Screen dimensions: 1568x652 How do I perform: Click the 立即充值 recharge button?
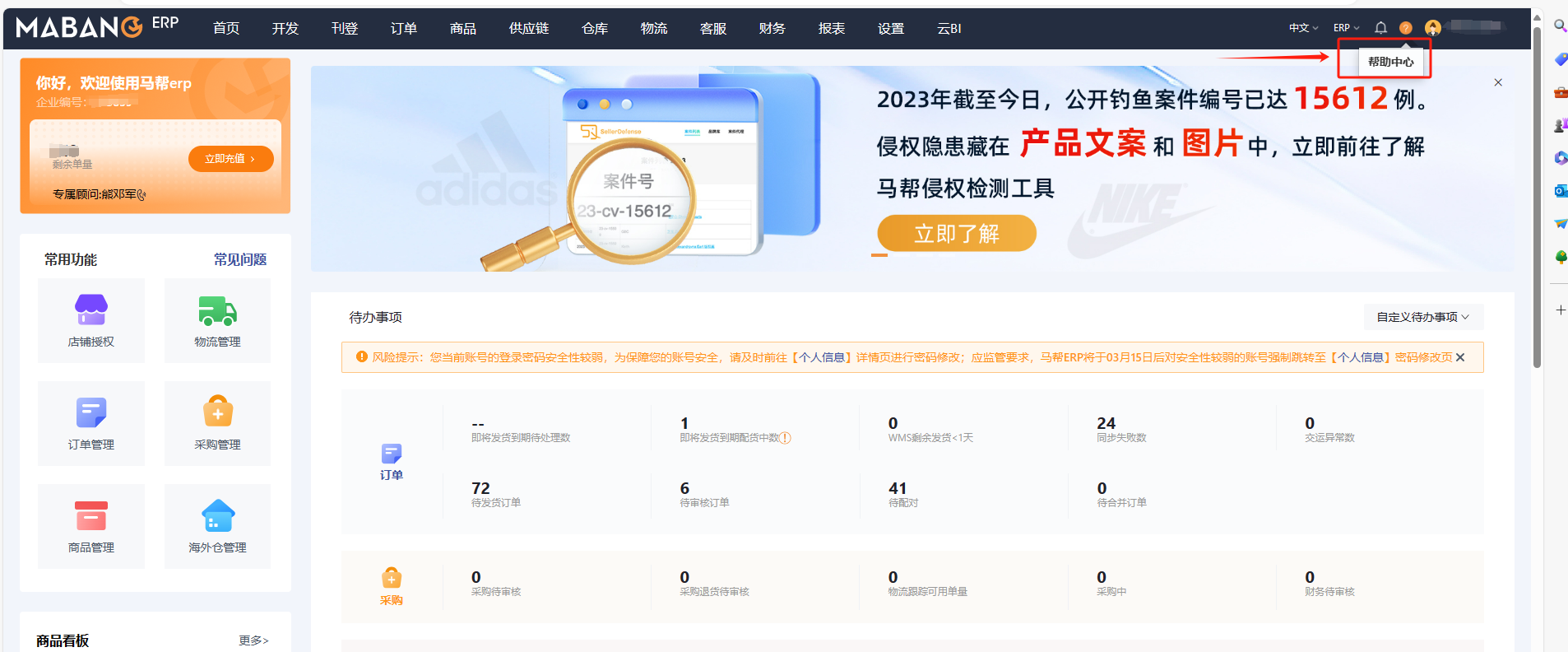tap(231, 159)
